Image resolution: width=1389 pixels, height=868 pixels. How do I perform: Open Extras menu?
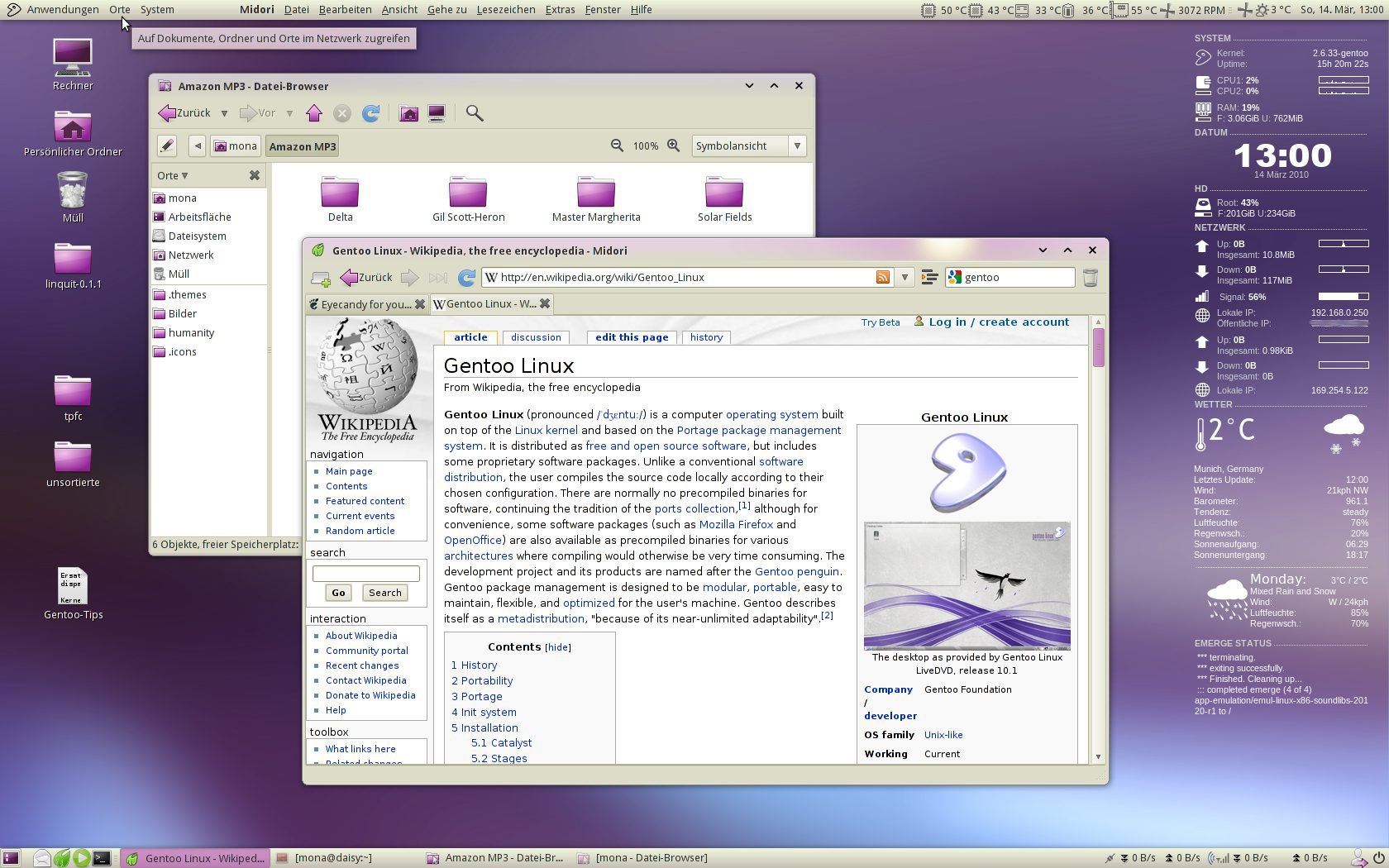click(560, 10)
